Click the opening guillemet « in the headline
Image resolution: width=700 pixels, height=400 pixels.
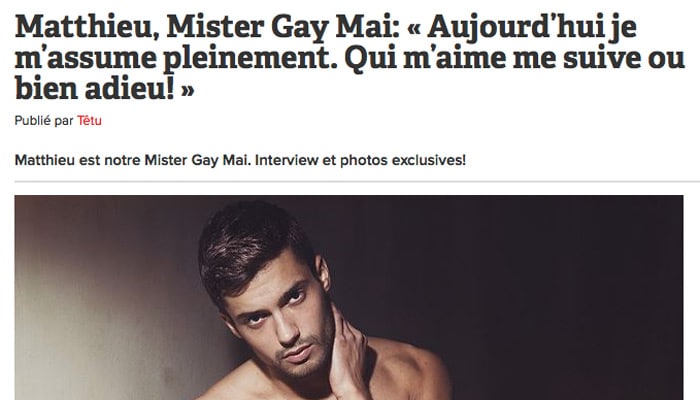click(414, 28)
